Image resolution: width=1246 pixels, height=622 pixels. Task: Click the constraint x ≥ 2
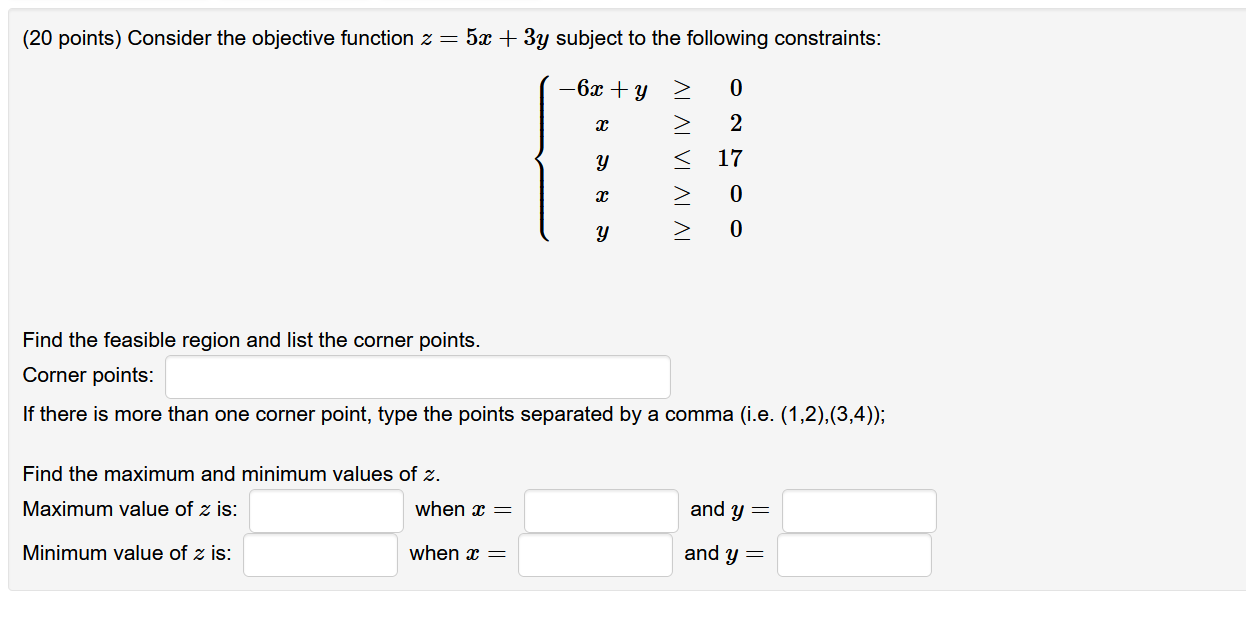coord(667,124)
